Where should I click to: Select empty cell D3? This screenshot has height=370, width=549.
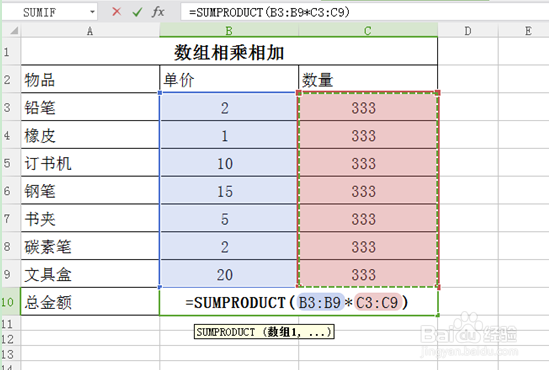(468, 107)
